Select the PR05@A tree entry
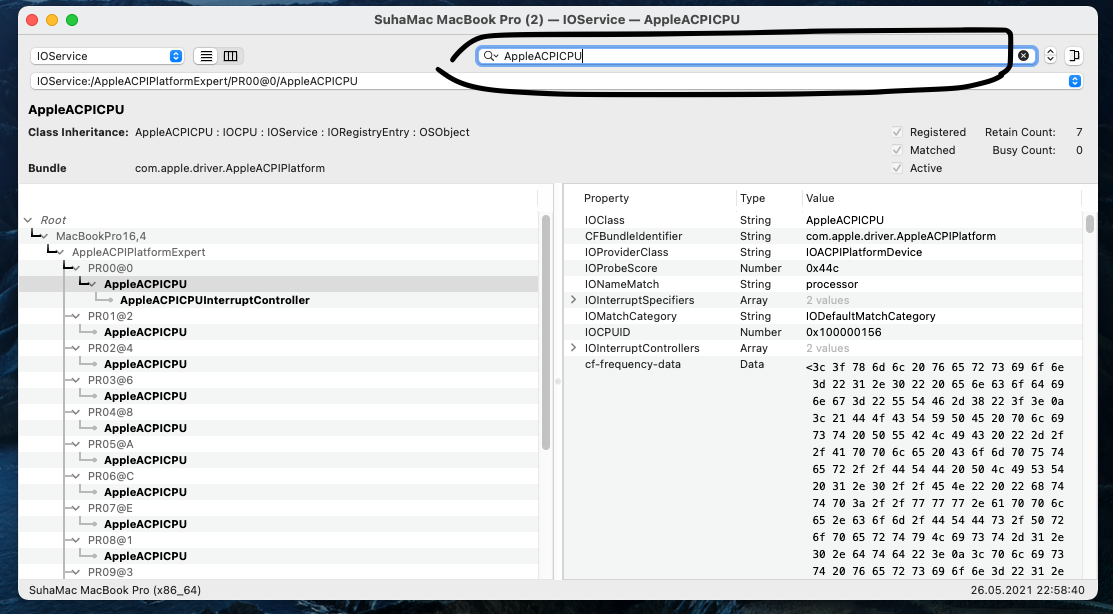Screen dimensions: 1113x614 (x=110, y=444)
